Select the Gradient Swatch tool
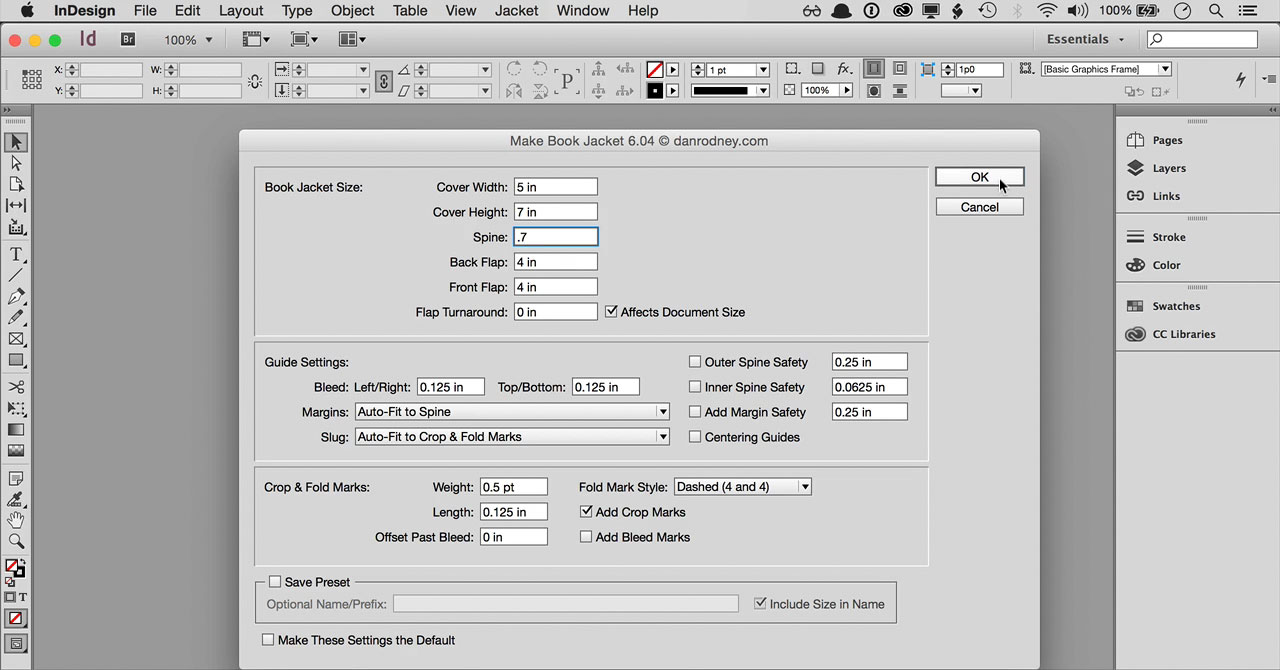 pyautogui.click(x=16, y=430)
